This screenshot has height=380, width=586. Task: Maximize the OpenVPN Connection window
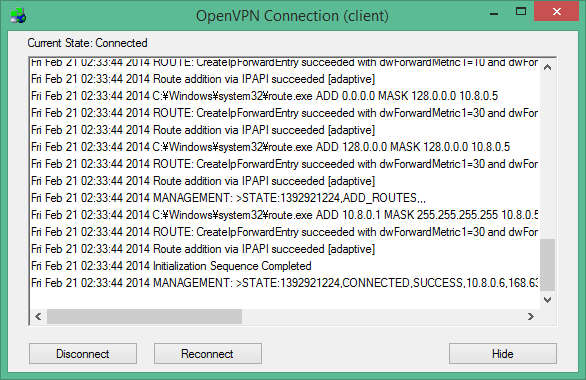tap(521, 12)
